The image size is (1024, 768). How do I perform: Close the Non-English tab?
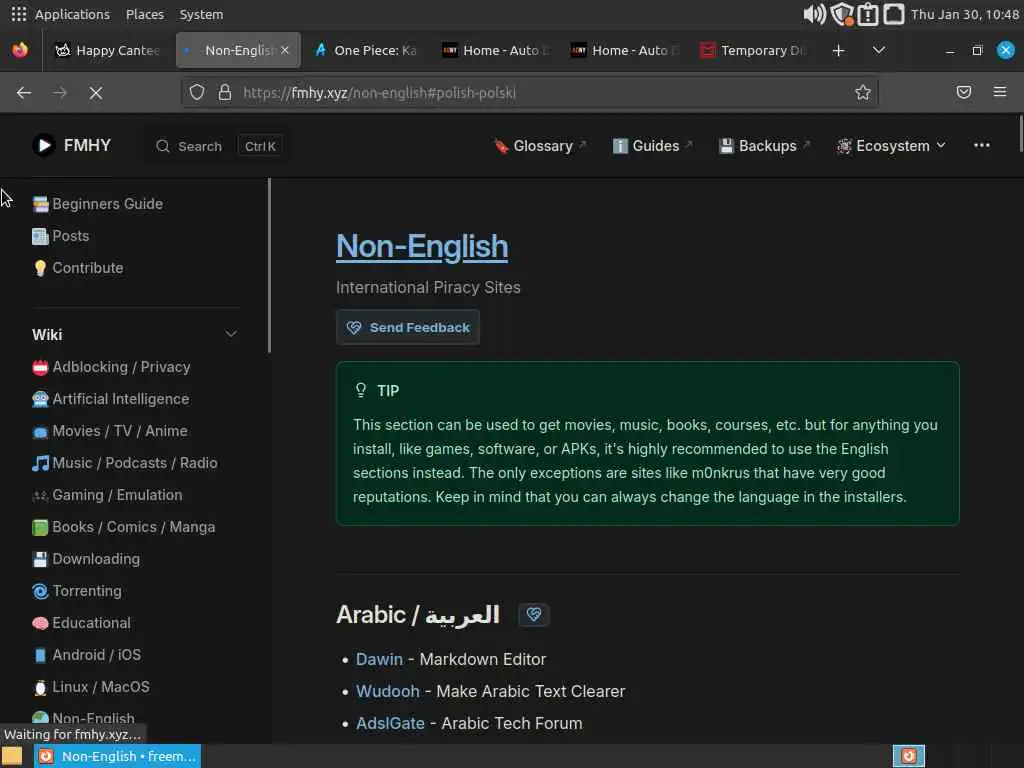coord(285,50)
